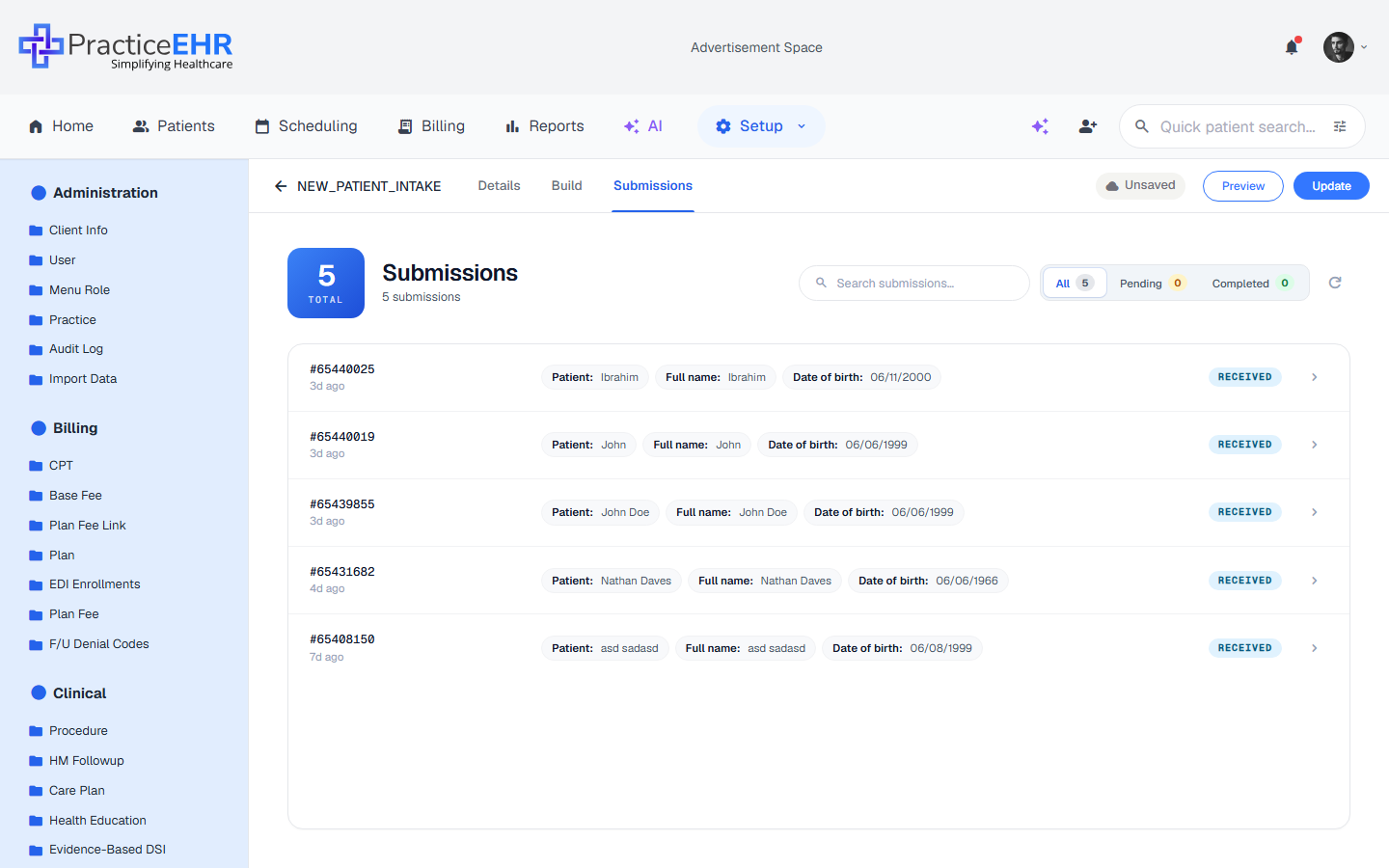The width and height of the screenshot is (1389, 868).
Task: Filter submissions by Pending
Action: click(1153, 283)
